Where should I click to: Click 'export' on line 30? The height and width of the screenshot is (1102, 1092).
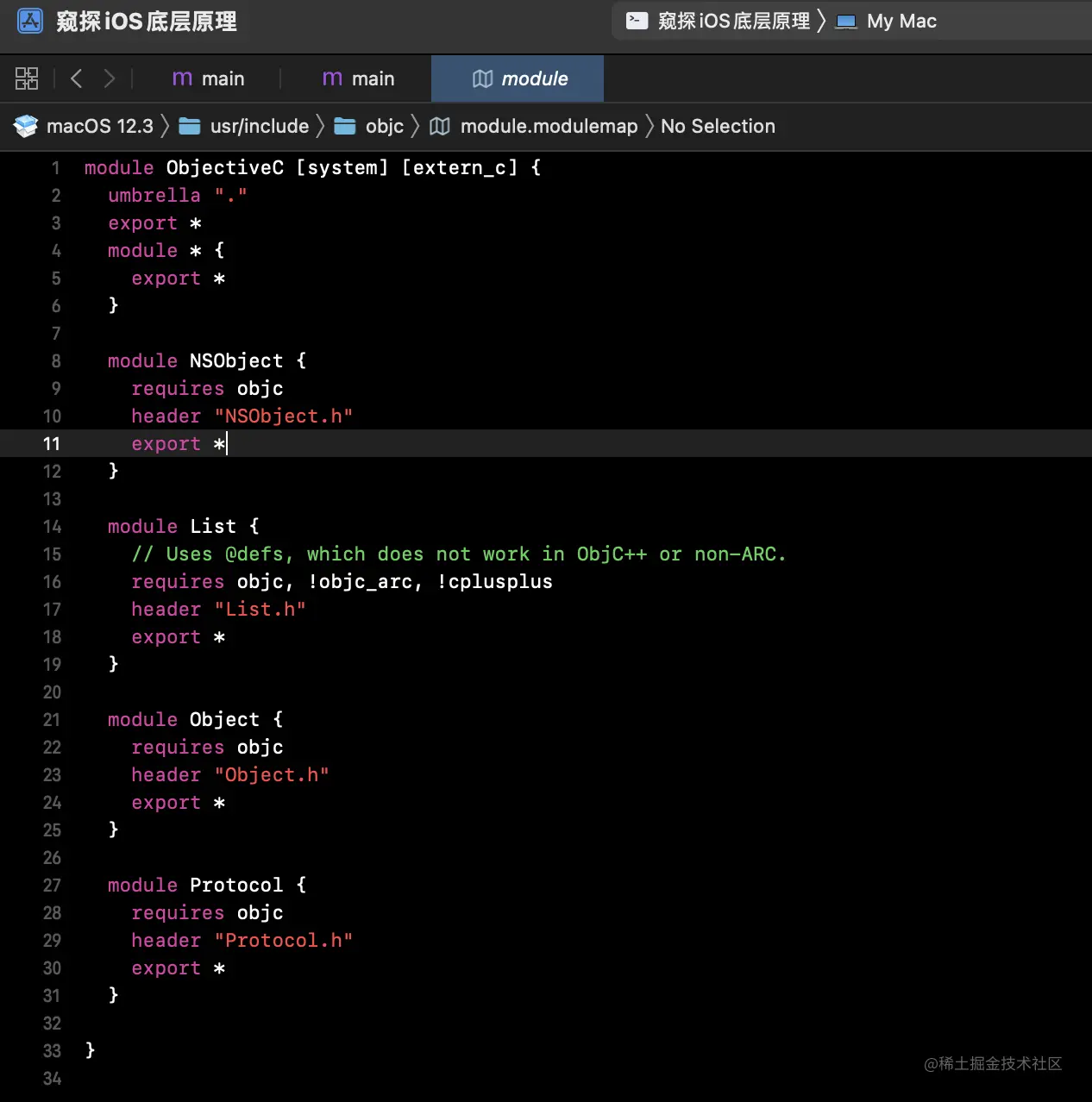point(166,968)
